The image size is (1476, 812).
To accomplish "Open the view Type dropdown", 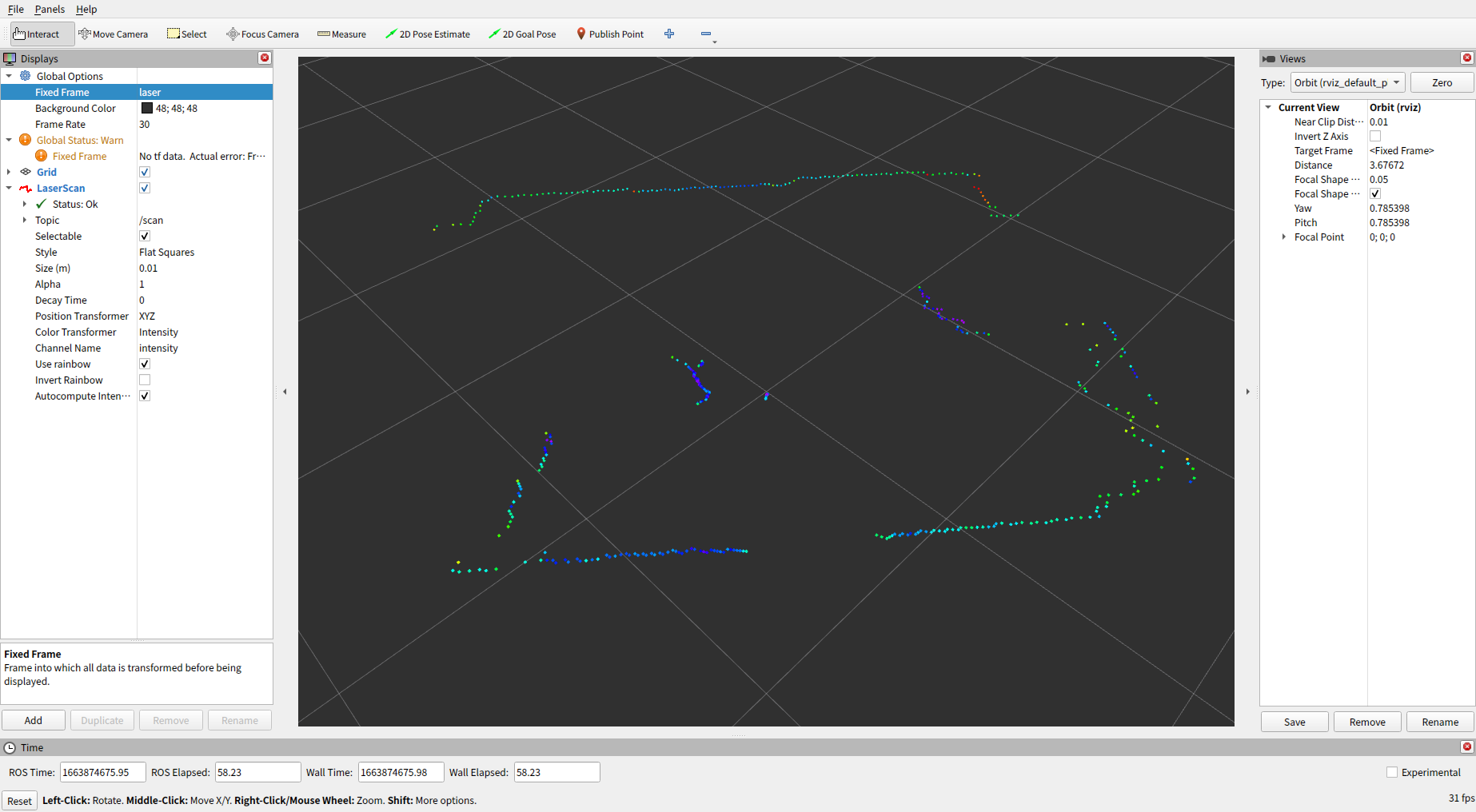I will (1347, 82).
